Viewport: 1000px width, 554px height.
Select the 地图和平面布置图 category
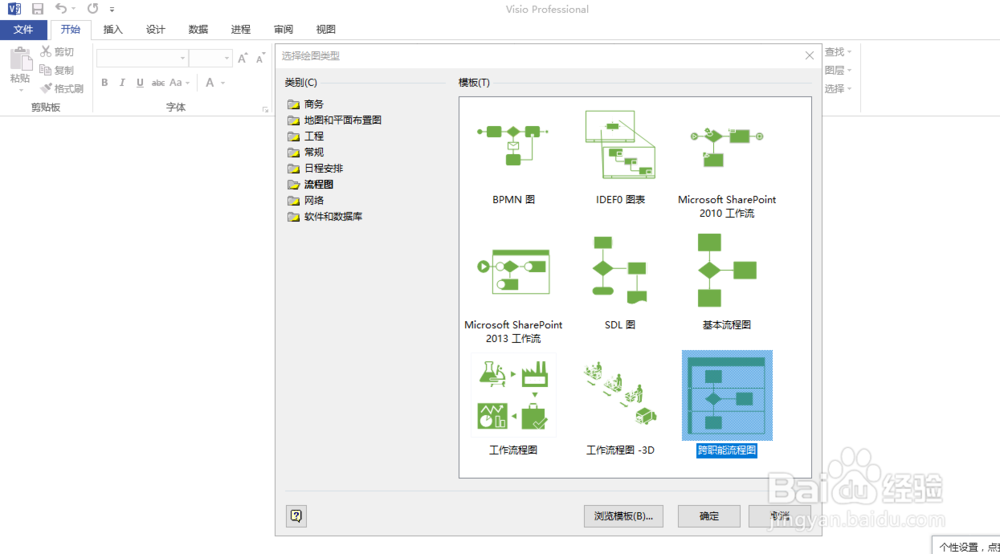(x=334, y=120)
